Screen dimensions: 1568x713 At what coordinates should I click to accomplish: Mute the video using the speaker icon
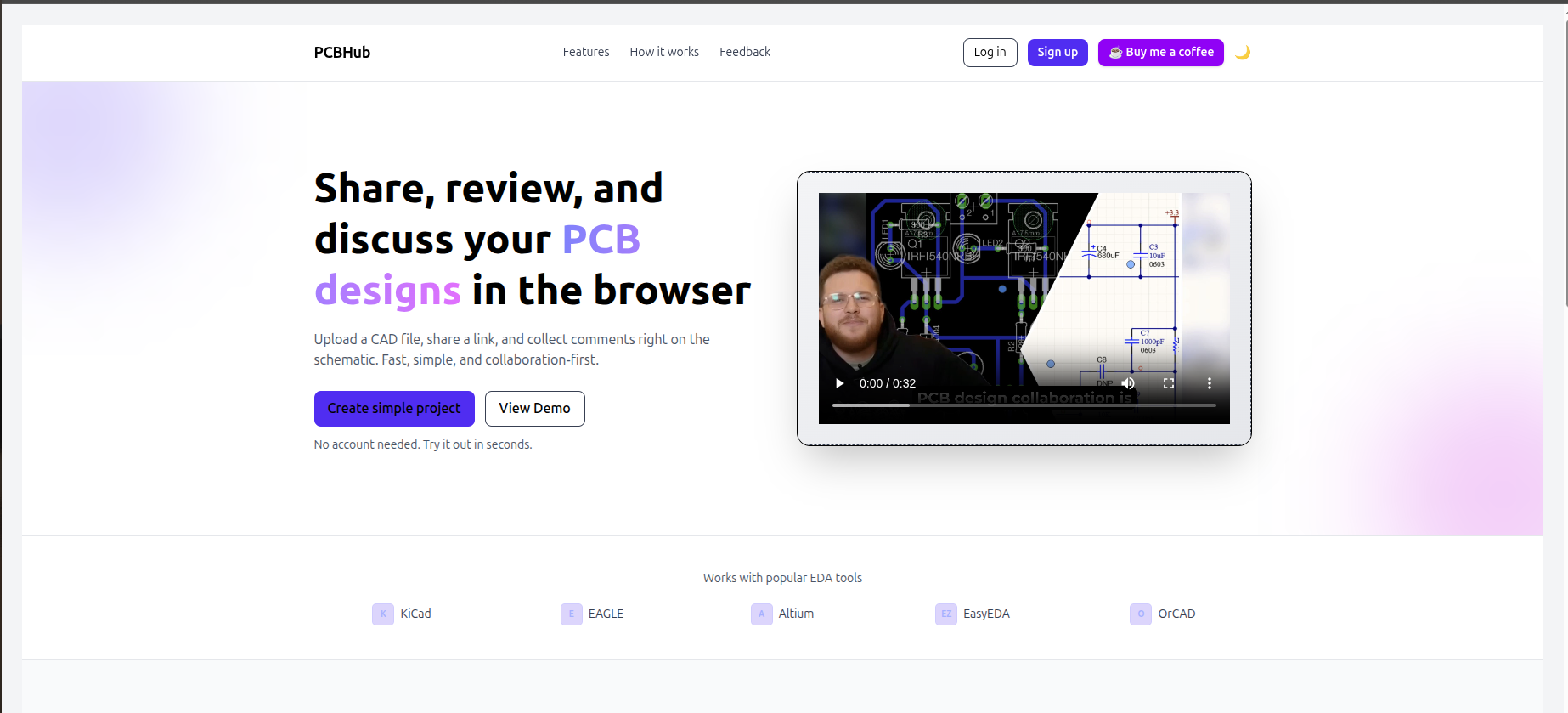point(1128,383)
